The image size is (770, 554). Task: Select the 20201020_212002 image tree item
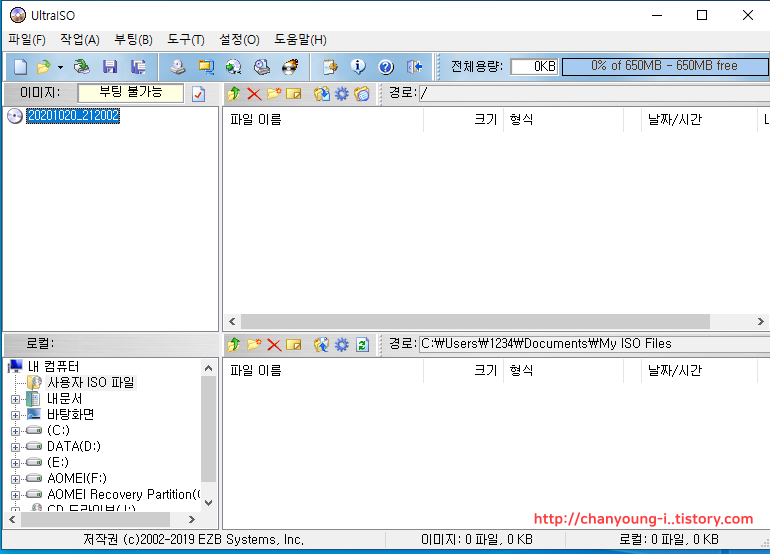click(73, 115)
